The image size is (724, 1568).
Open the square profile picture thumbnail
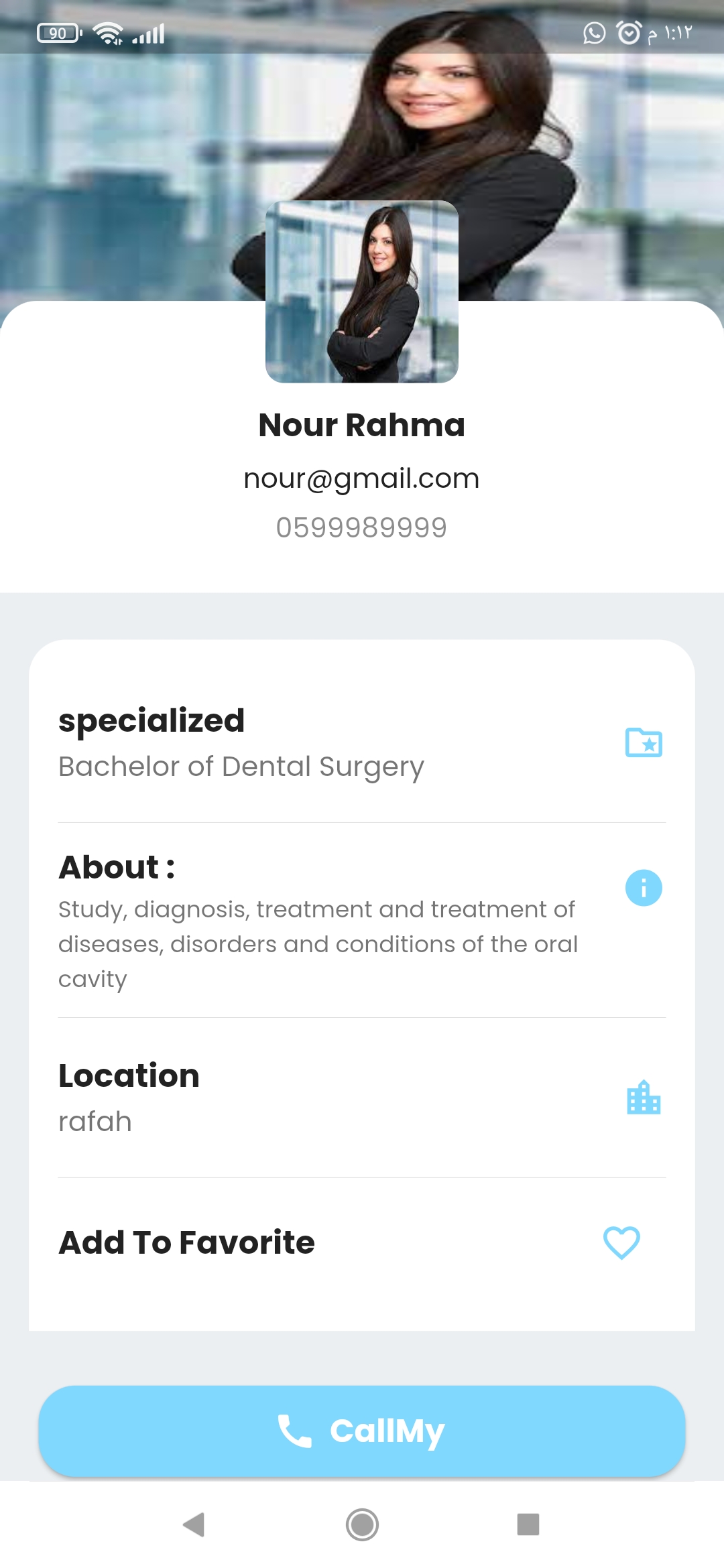(x=362, y=292)
